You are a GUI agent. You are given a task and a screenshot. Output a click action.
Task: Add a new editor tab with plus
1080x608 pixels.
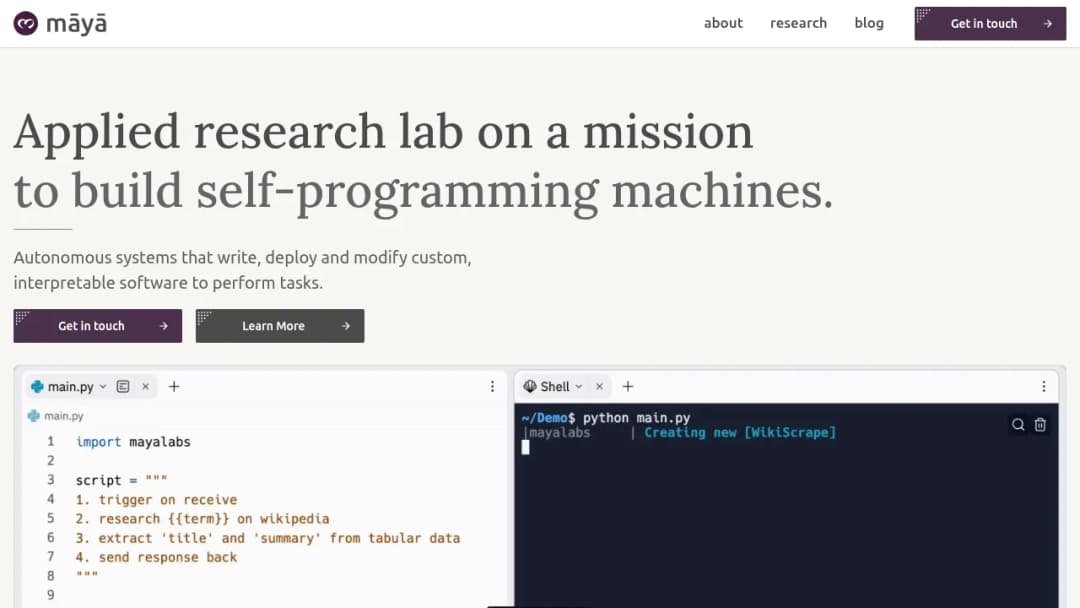174,386
